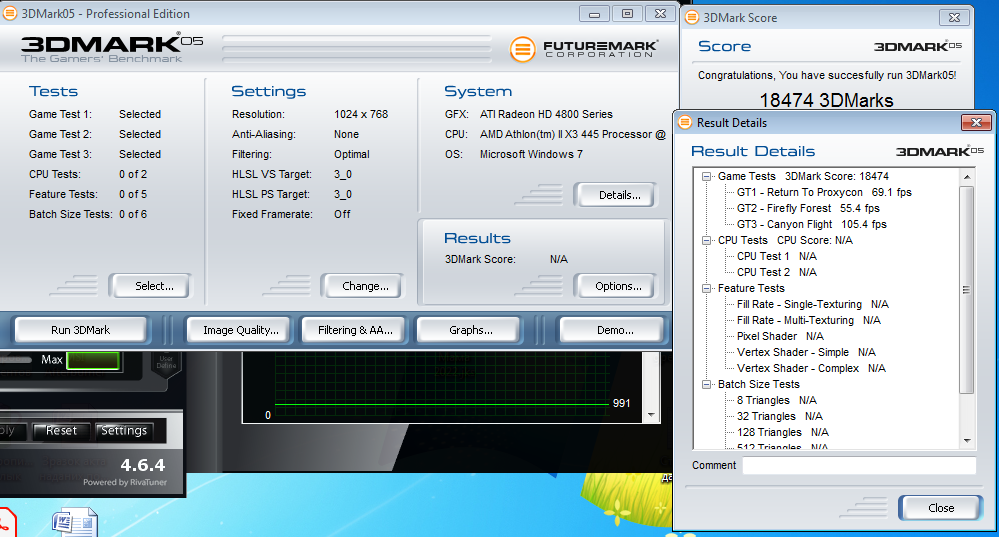Close the Result Details dialog via Close button
This screenshot has width=999, height=537.
[x=940, y=508]
